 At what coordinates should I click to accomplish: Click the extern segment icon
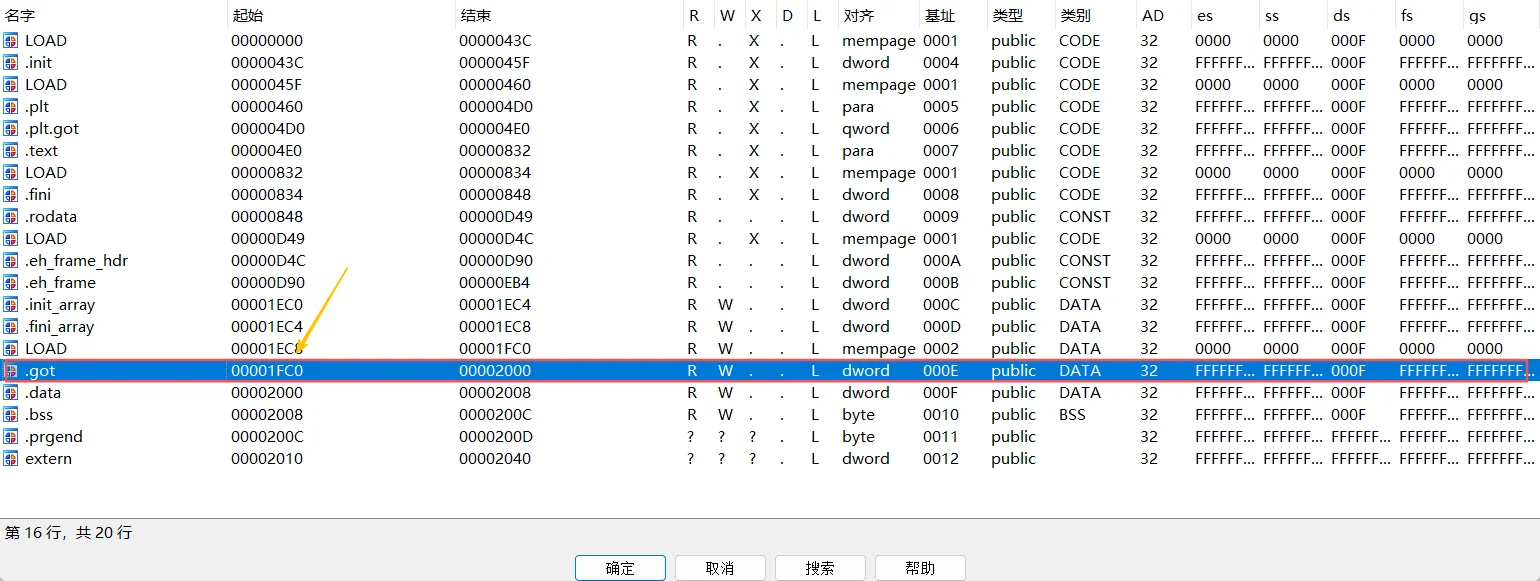pyautogui.click(x=11, y=458)
